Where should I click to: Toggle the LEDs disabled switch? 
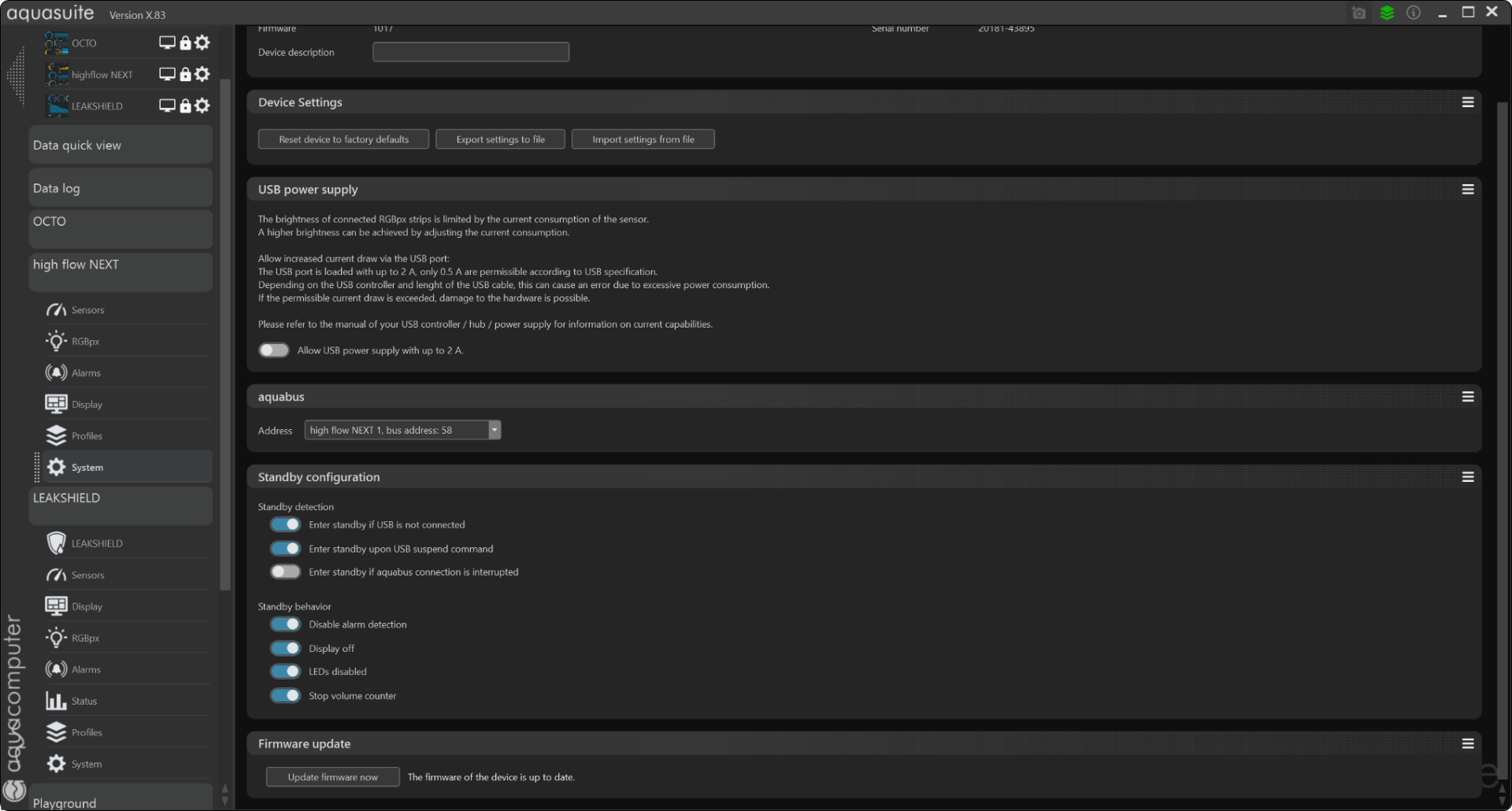[x=285, y=672]
